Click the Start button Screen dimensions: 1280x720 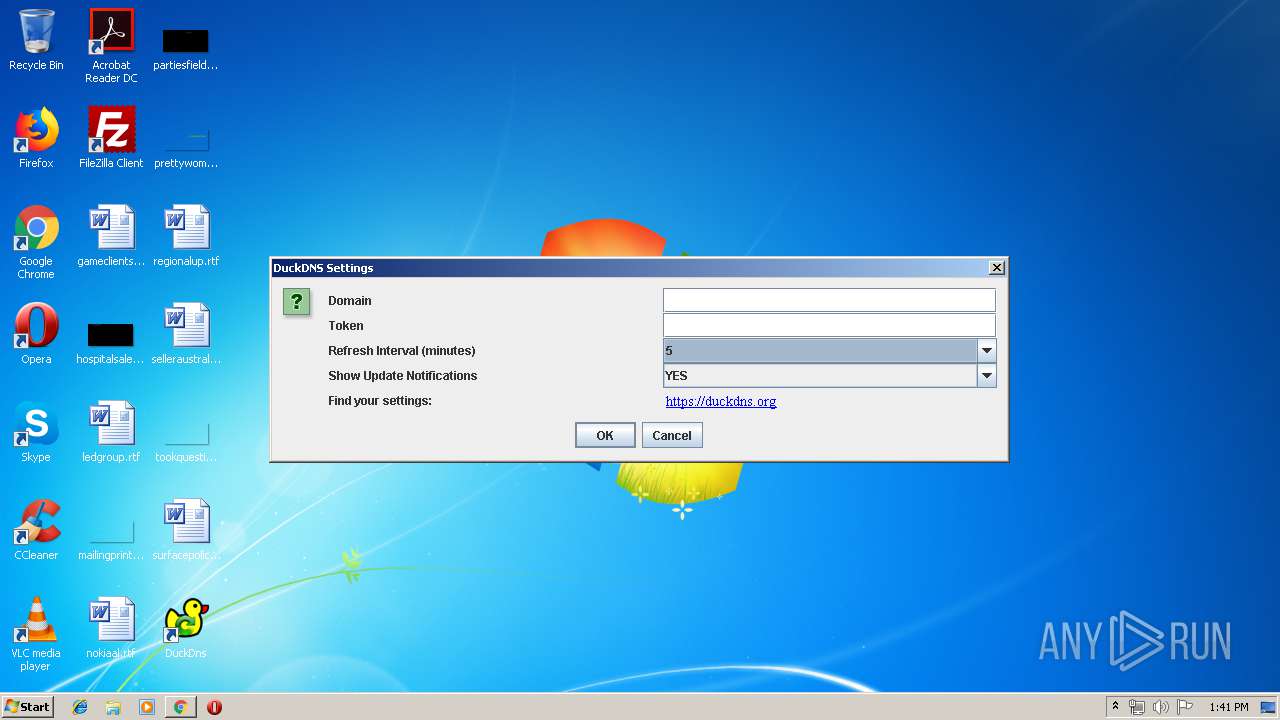27,707
